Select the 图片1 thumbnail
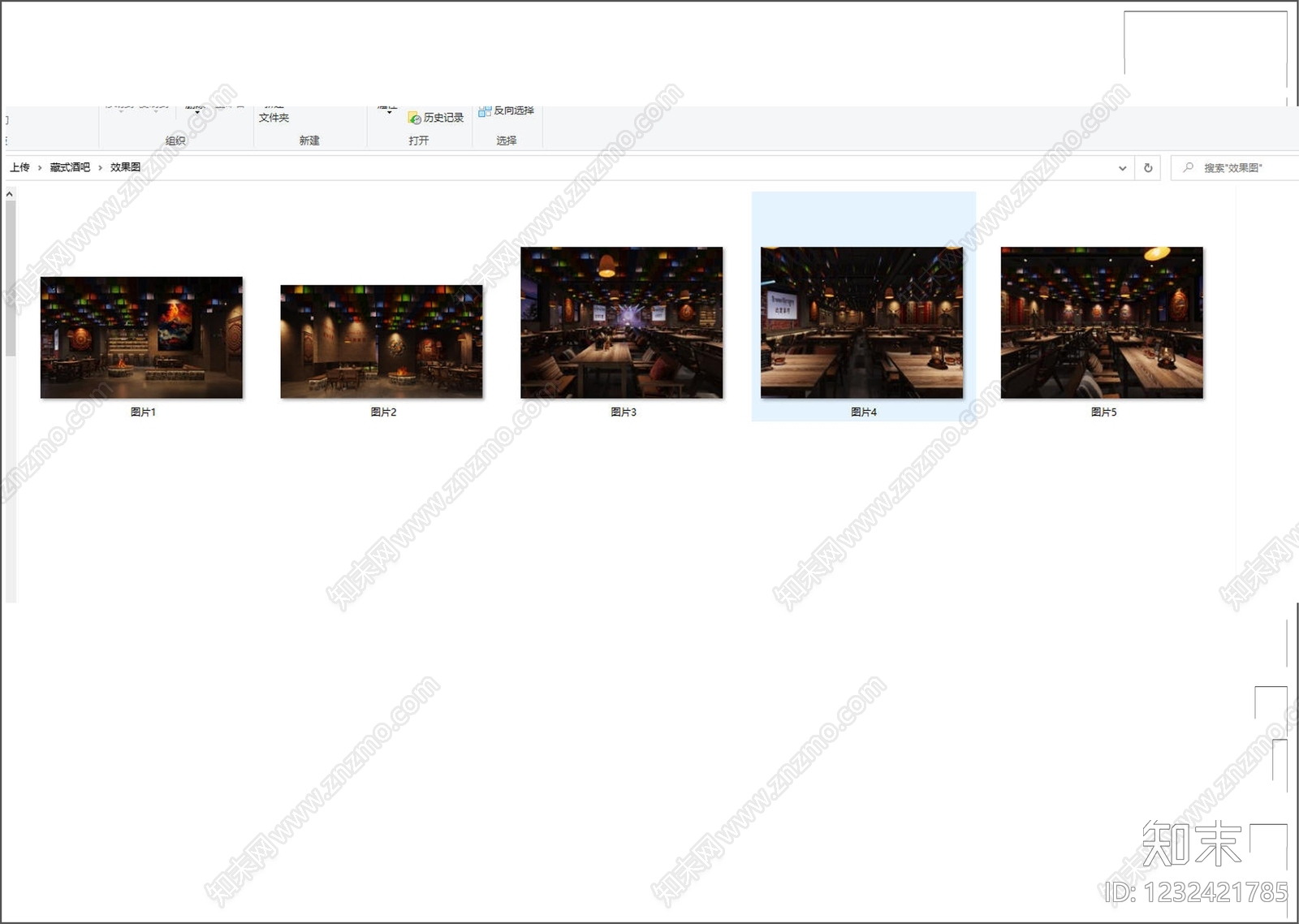Screen dimensions: 1299x924 pos(141,337)
